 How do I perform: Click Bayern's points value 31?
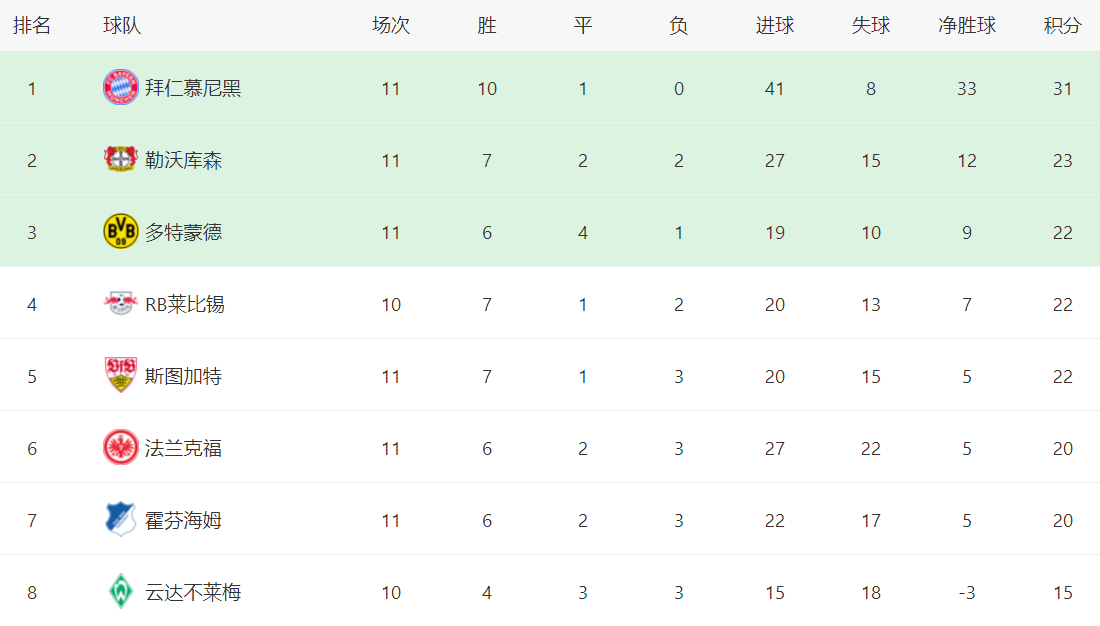coord(1062,88)
